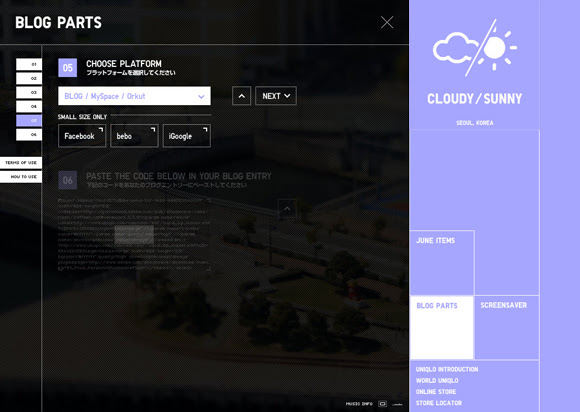The image size is (580, 412).
Task: Click the dimmed up arrow in step 06
Action: (x=287, y=209)
